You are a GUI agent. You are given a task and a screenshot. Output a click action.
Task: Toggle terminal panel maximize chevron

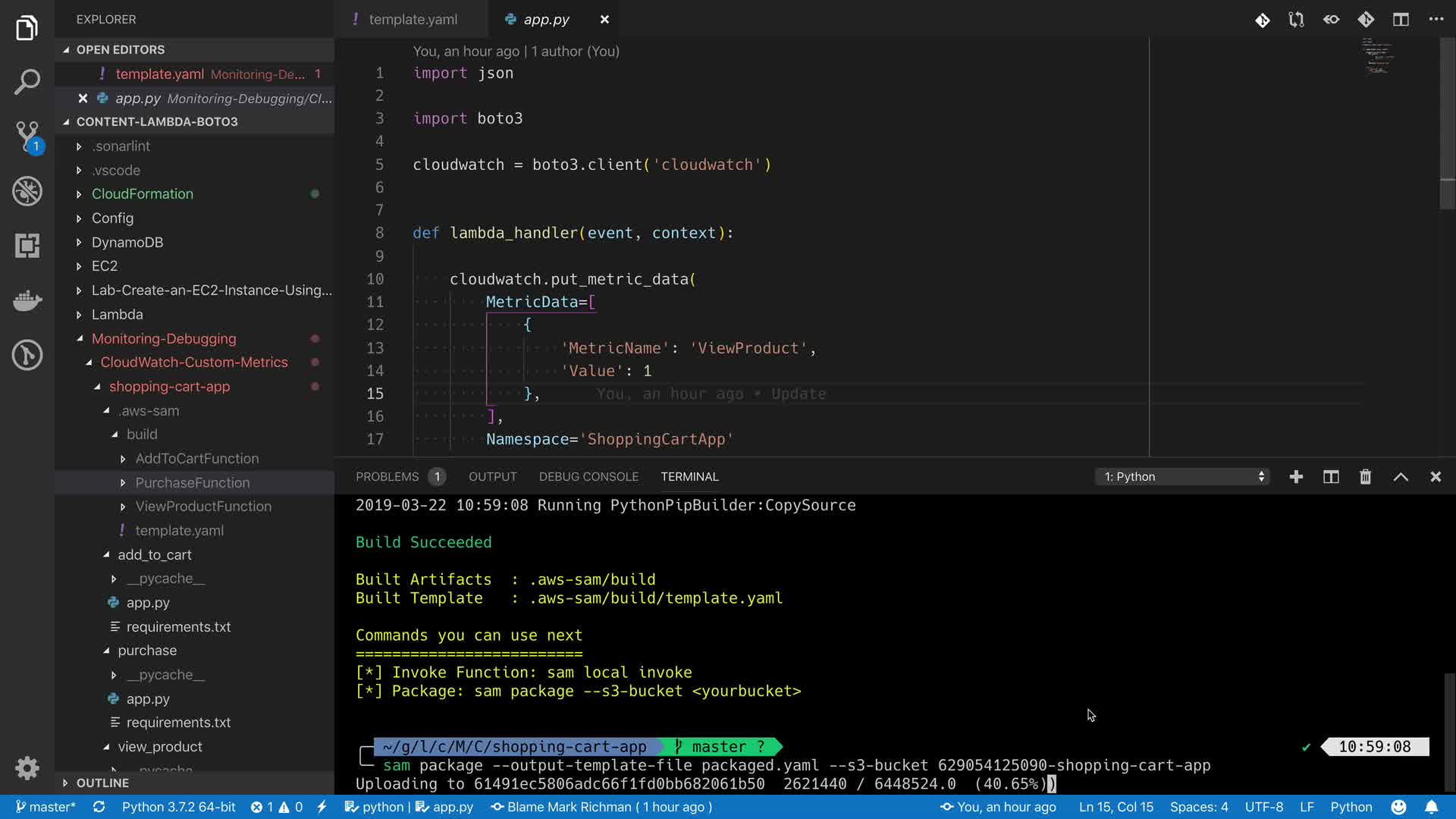[x=1401, y=476]
